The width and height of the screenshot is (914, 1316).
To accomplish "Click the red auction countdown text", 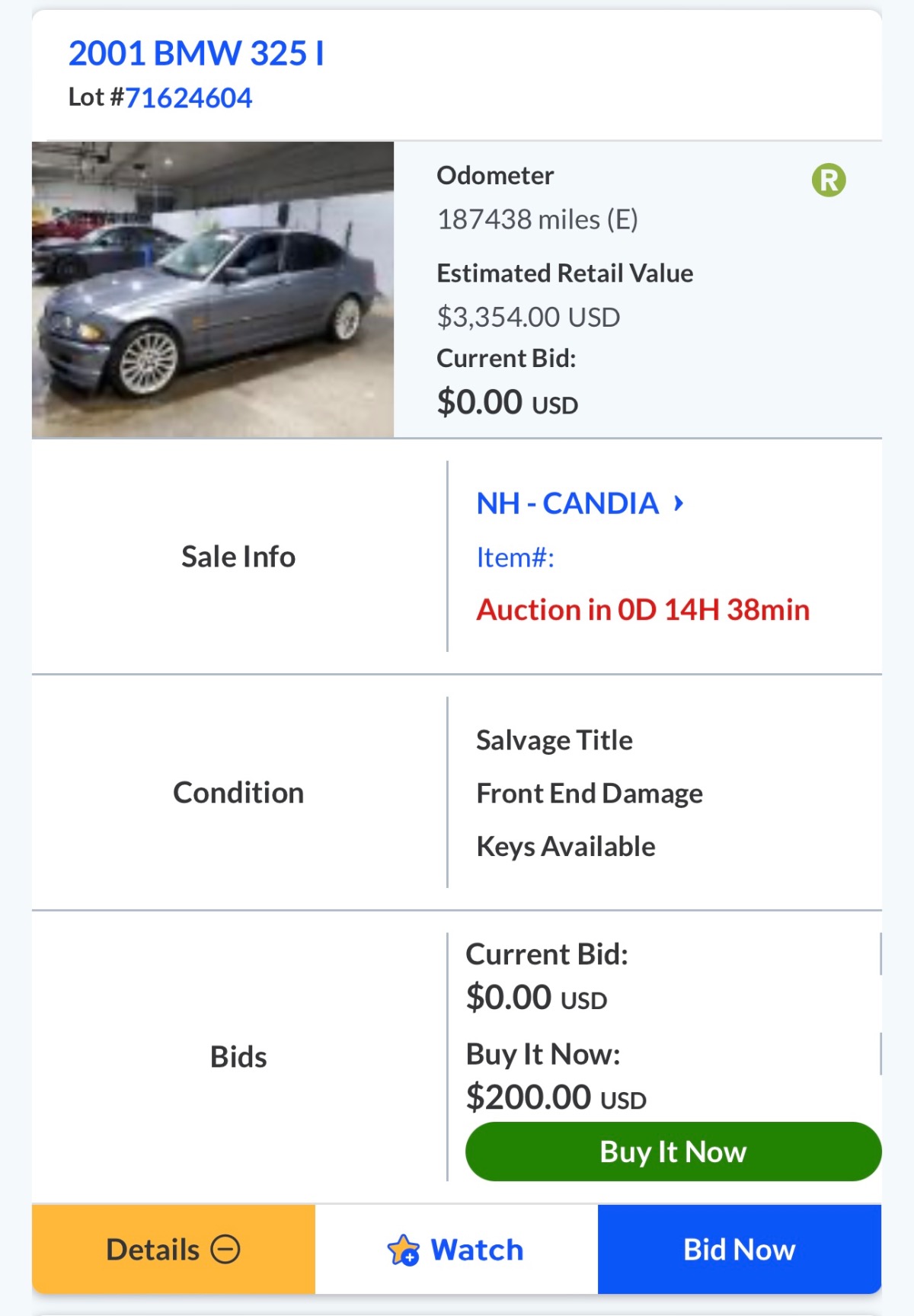I will [x=642, y=610].
